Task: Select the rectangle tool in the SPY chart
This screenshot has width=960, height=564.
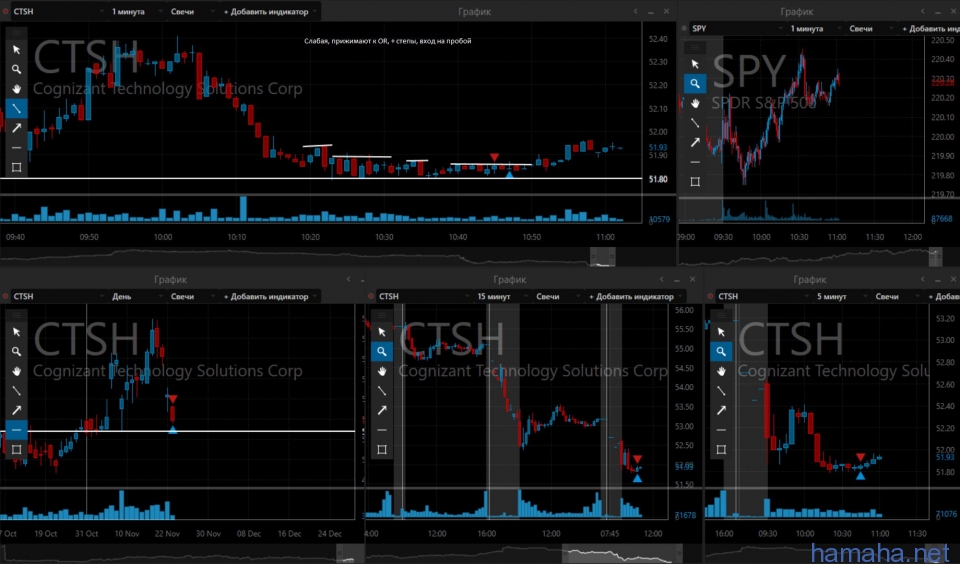Action: coord(695,181)
